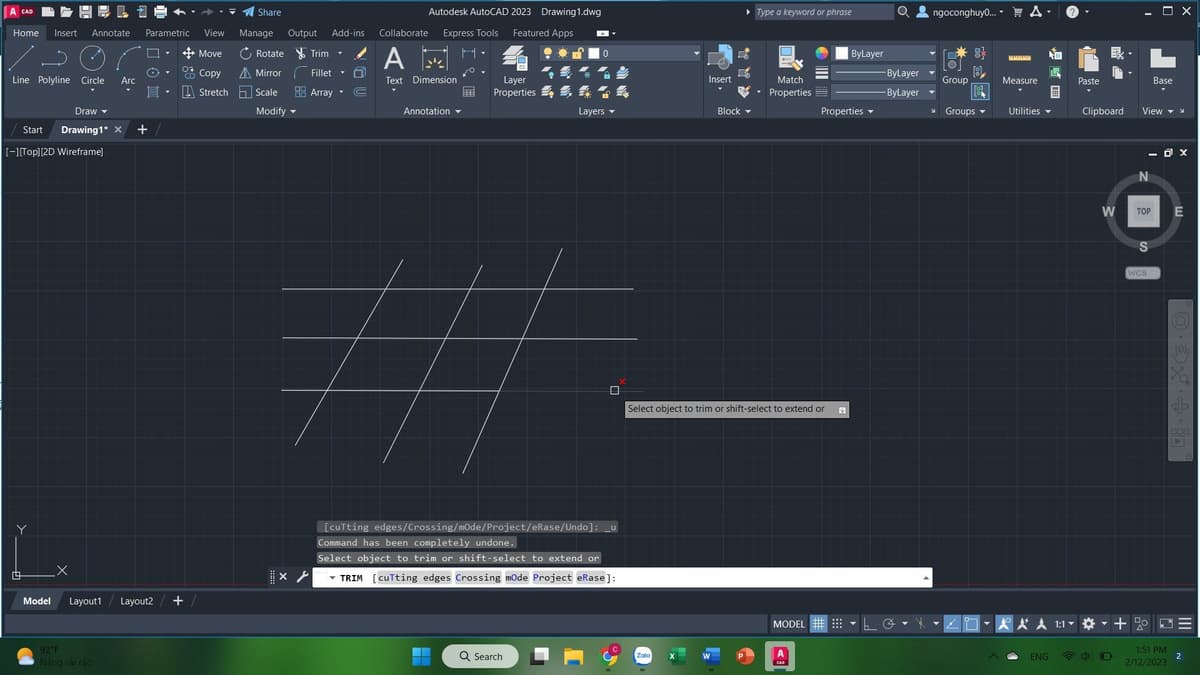Expand the Layers panel
Viewport: 1200px width, 675px height.
(x=596, y=111)
